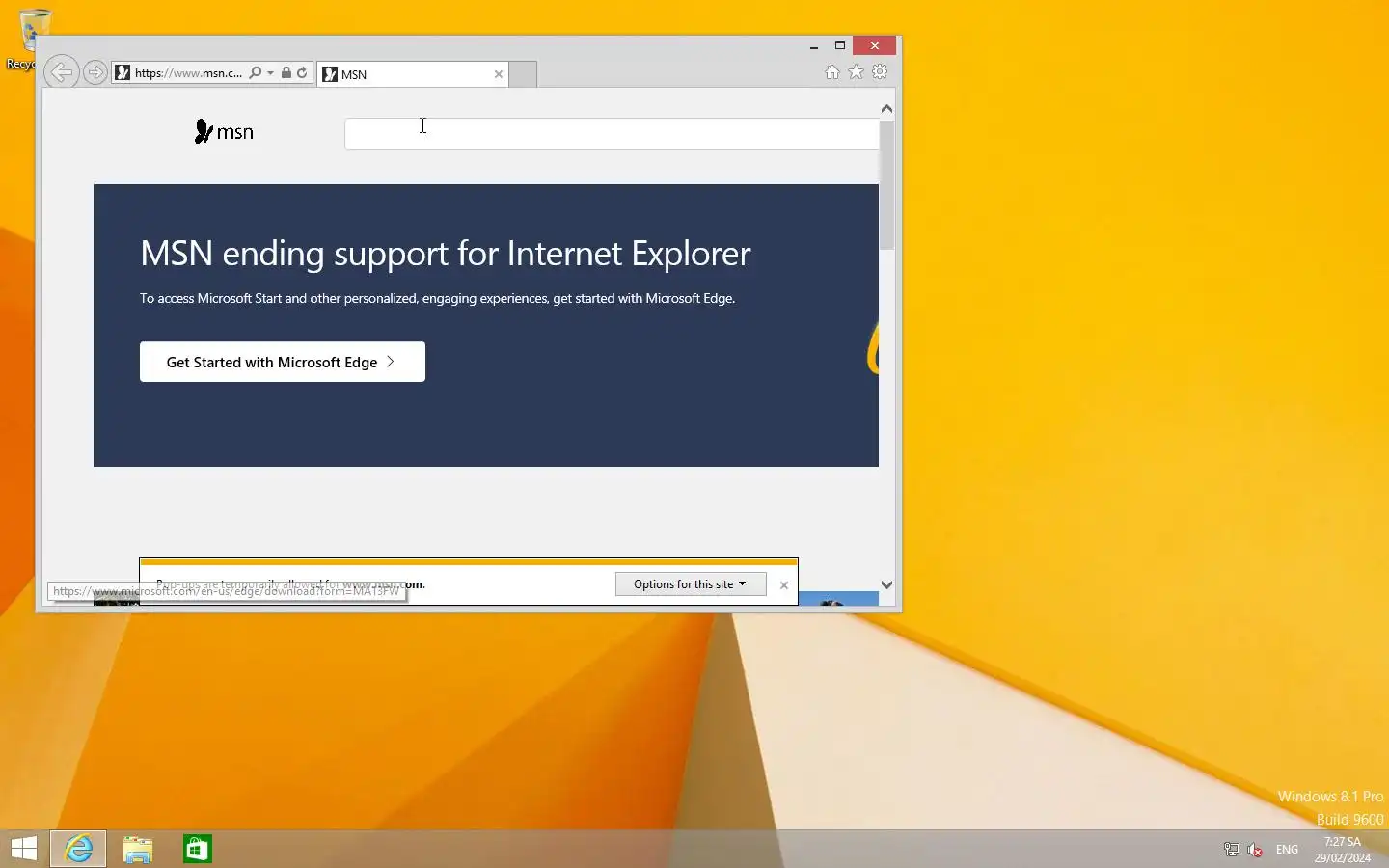Click the msn.com address bar URL
This screenshot has width=1389, height=868.
click(x=188, y=73)
